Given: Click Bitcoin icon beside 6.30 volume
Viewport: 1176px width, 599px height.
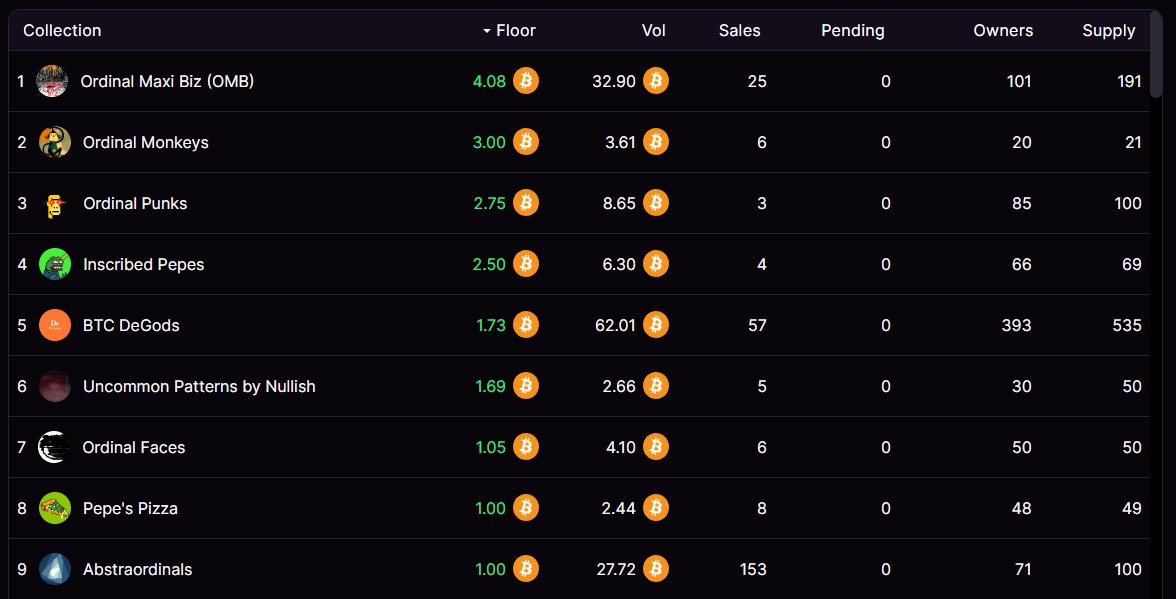Looking at the screenshot, I should [656, 264].
